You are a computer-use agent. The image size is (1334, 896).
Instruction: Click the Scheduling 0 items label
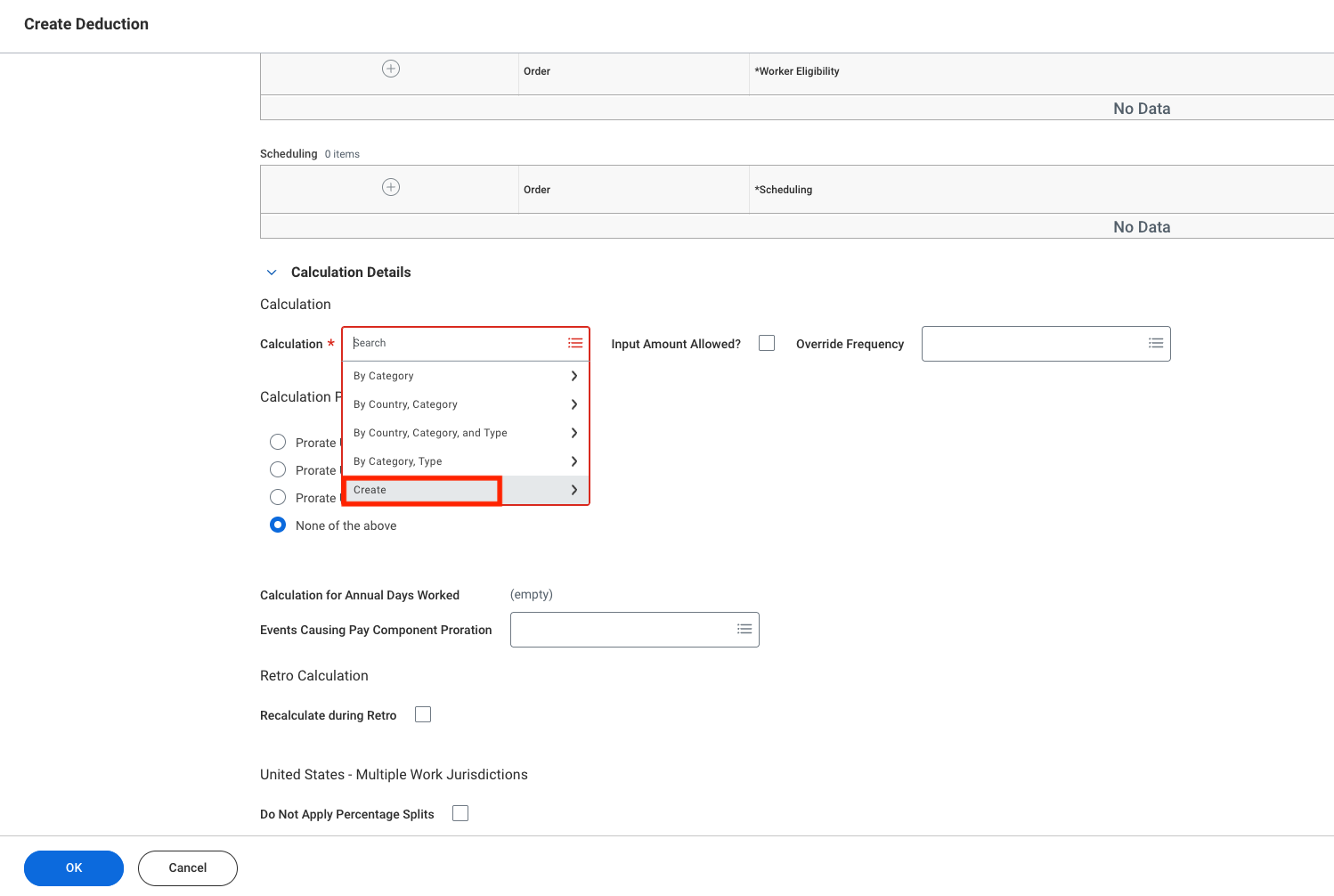coord(310,154)
